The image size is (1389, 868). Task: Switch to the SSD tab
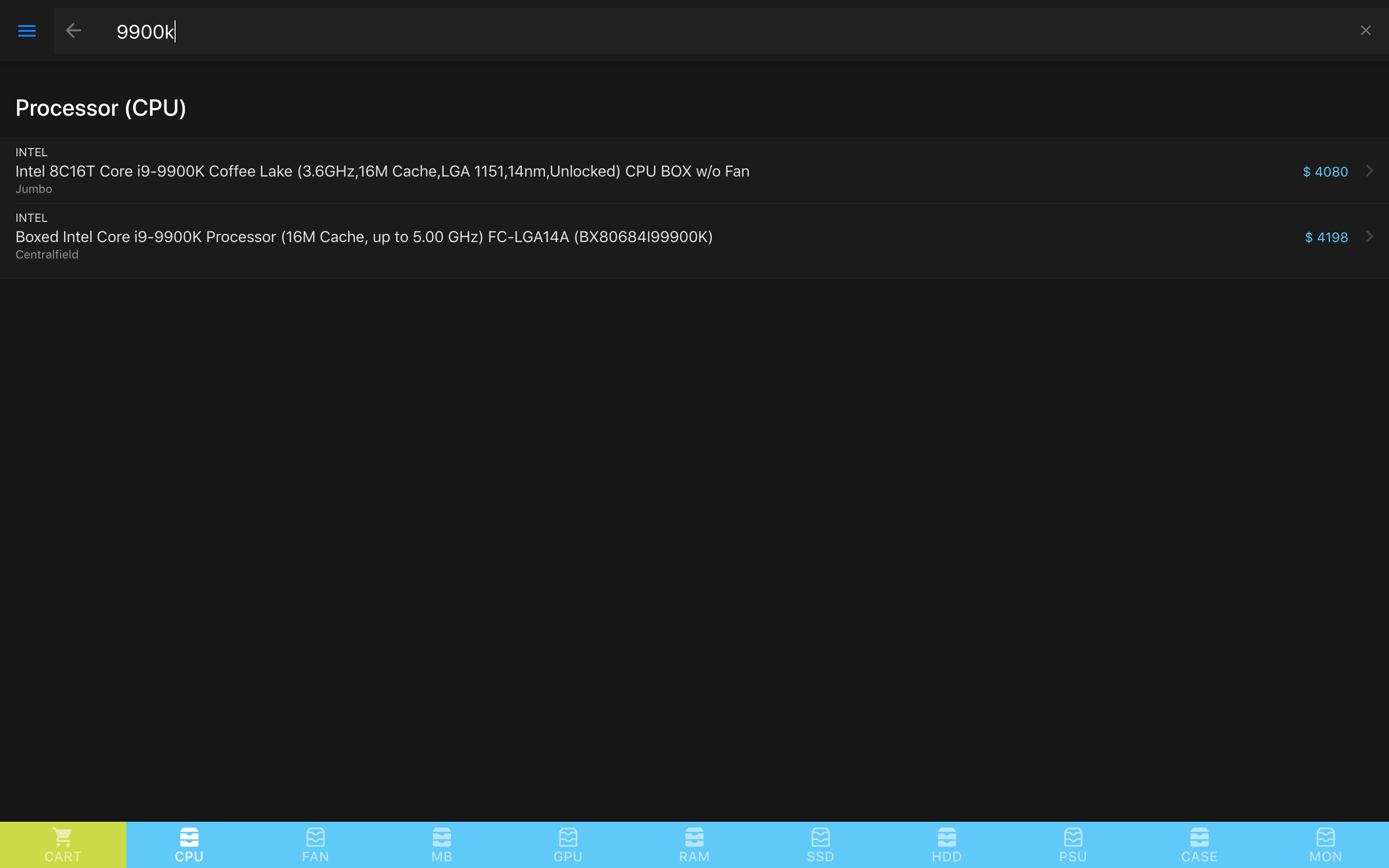tap(821, 845)
